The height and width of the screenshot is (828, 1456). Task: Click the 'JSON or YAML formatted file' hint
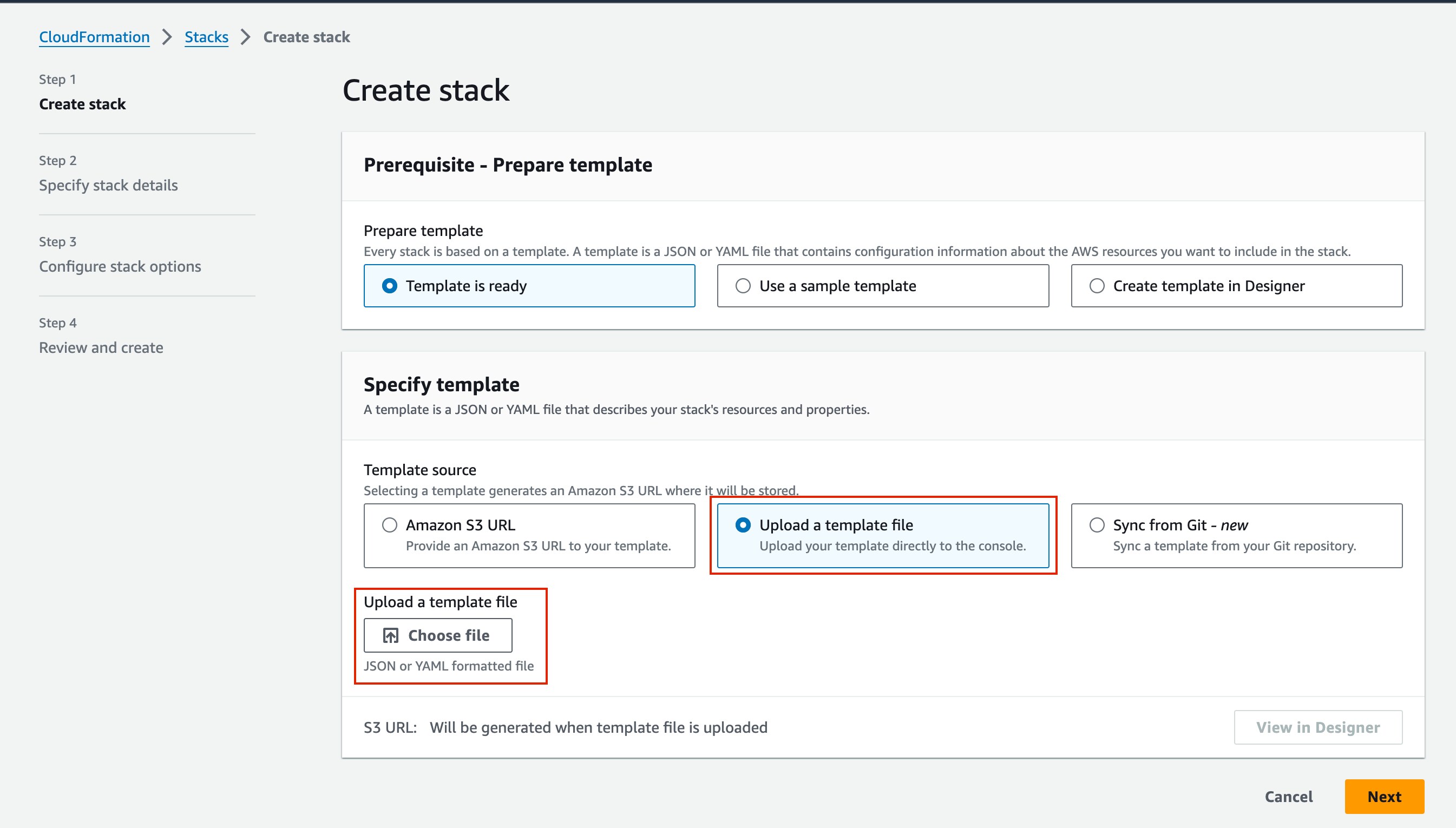449,666
